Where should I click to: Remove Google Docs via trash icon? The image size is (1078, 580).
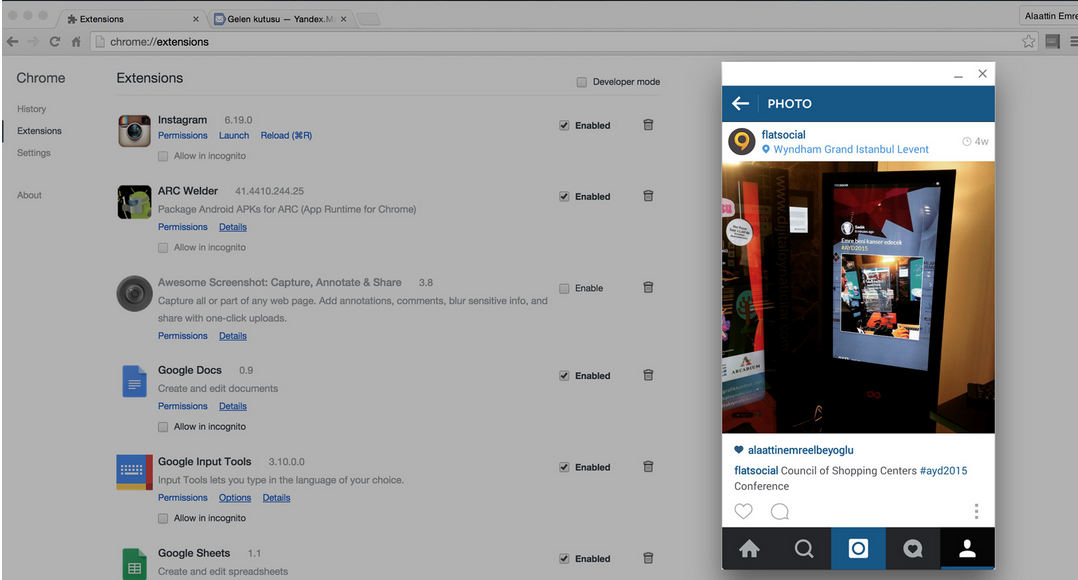[648, 375]
